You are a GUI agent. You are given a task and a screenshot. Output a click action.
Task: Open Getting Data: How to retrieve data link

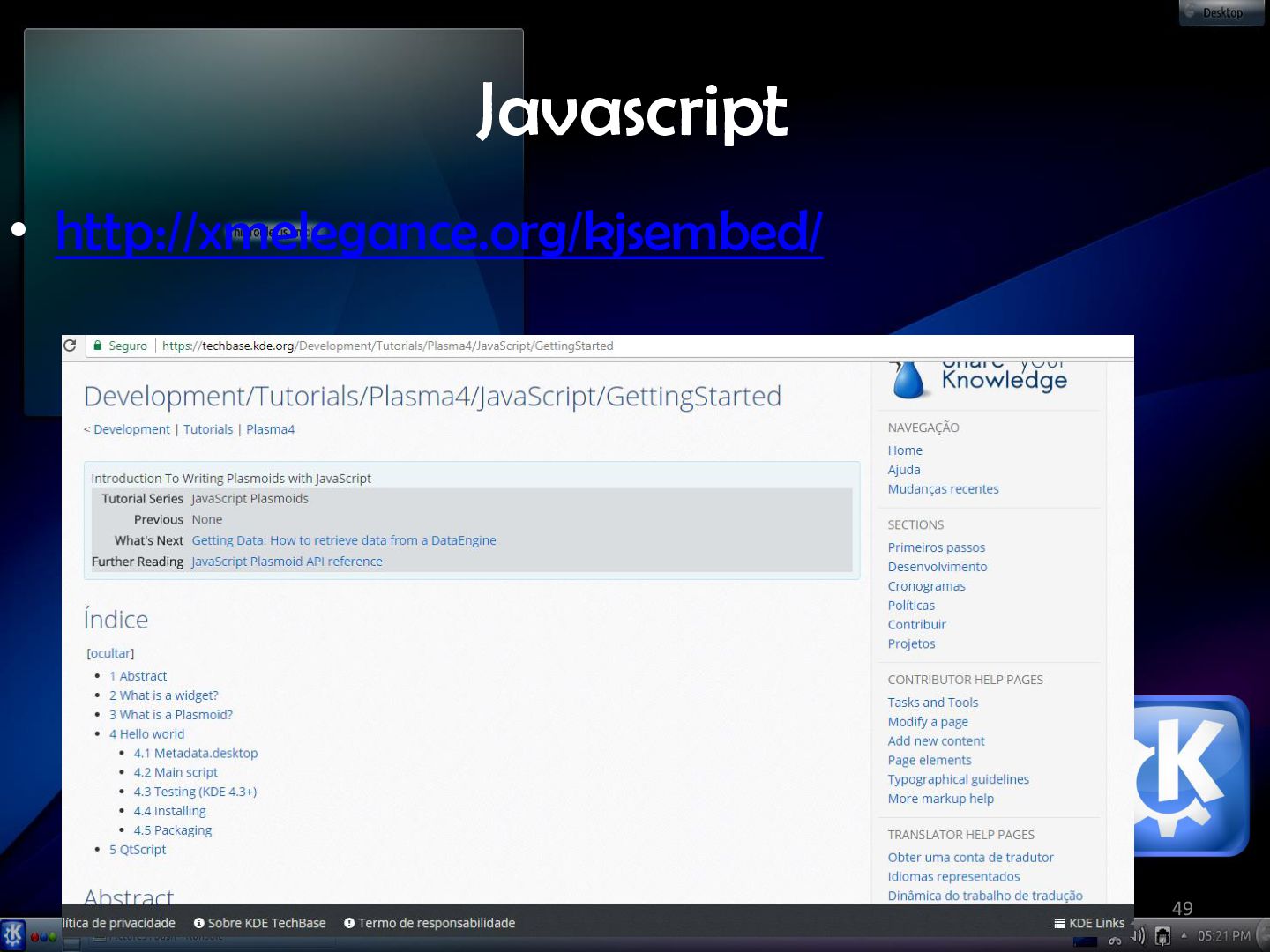pyautogui.click(x=344, y=540)
